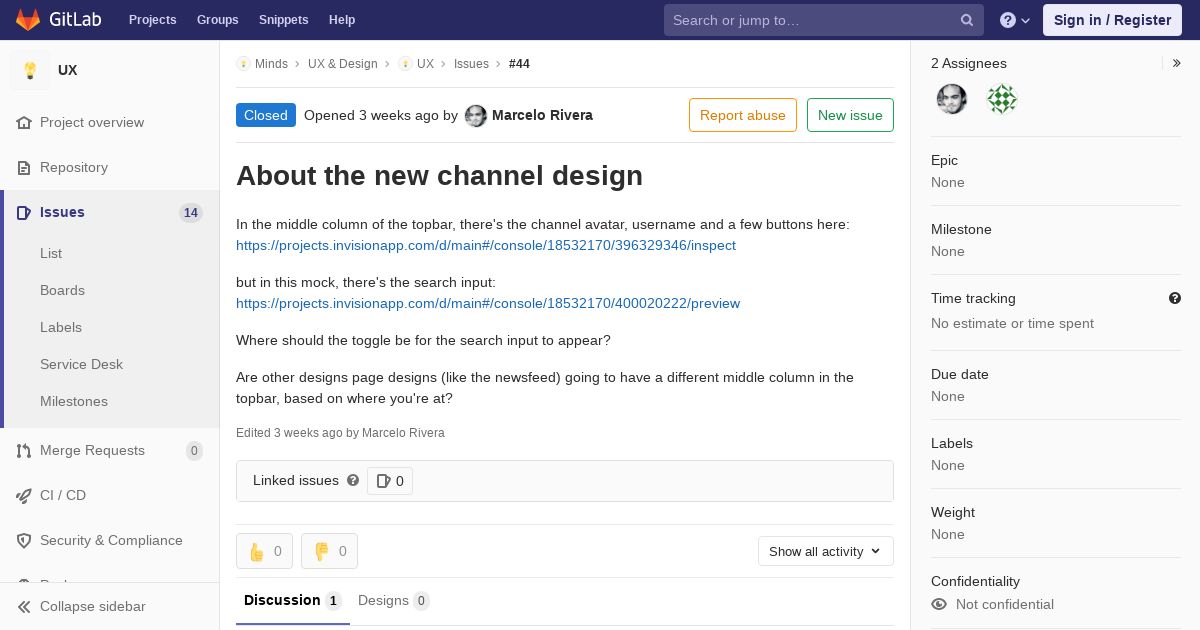Click the Security & Compliance shield icon
The height and width of the screenshot is (630, 1200).
[24, 541]
